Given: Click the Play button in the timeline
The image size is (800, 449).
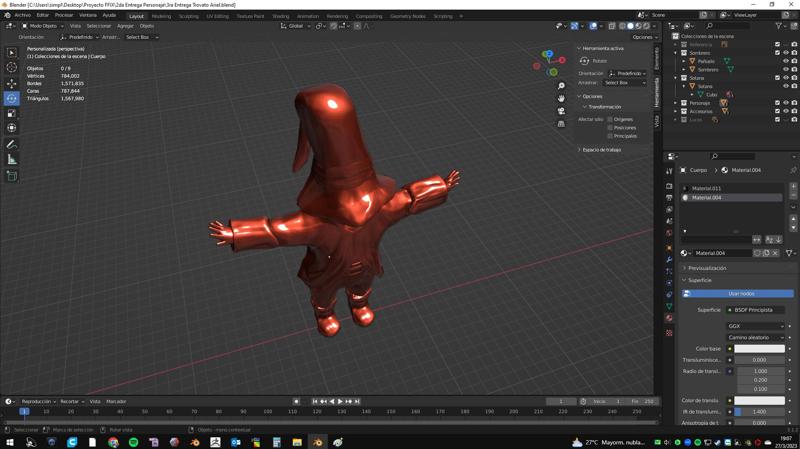Looking at the screenshot, I should 340,401.
